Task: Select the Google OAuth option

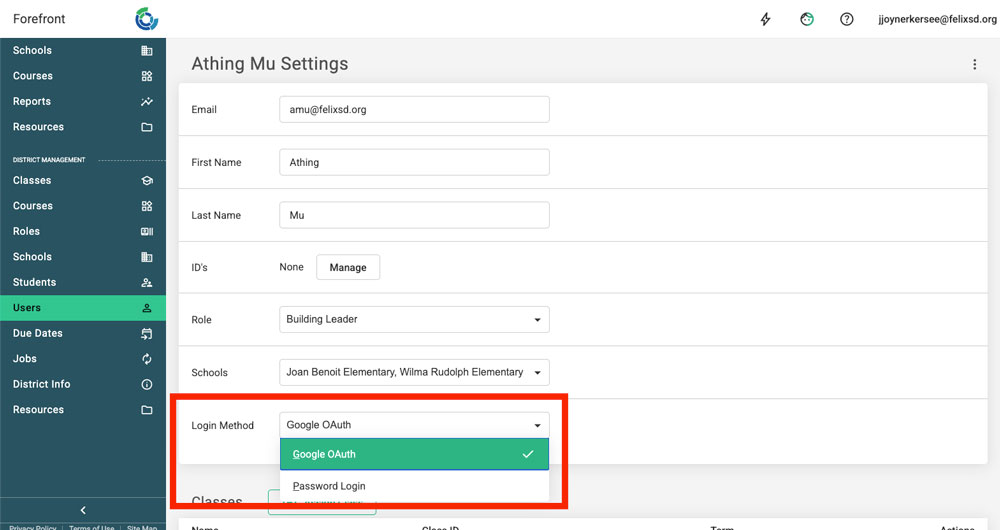Action: coord(414,454)
